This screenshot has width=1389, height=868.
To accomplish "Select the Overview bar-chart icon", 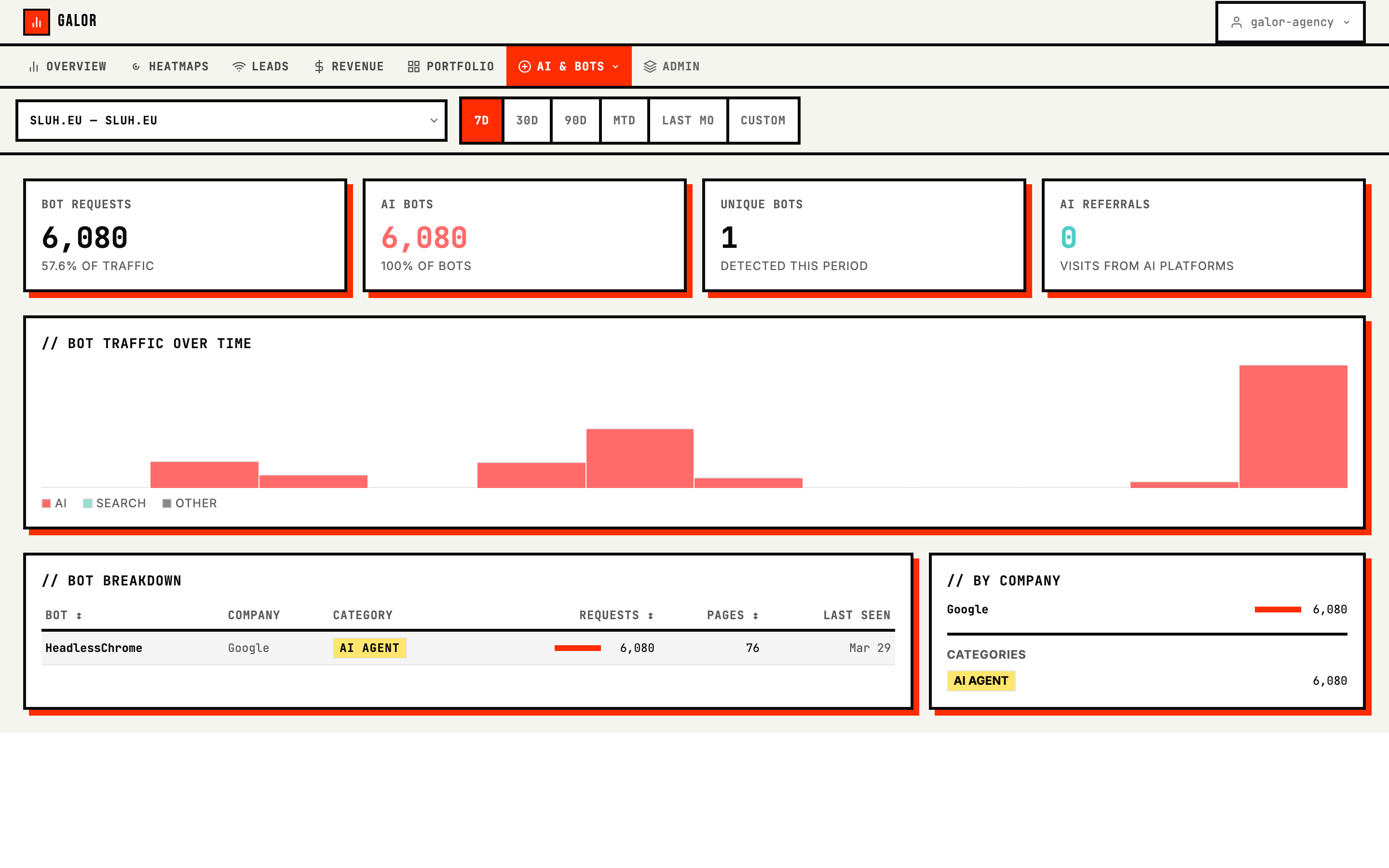I will pyautogui.click(x=33, y=66).
